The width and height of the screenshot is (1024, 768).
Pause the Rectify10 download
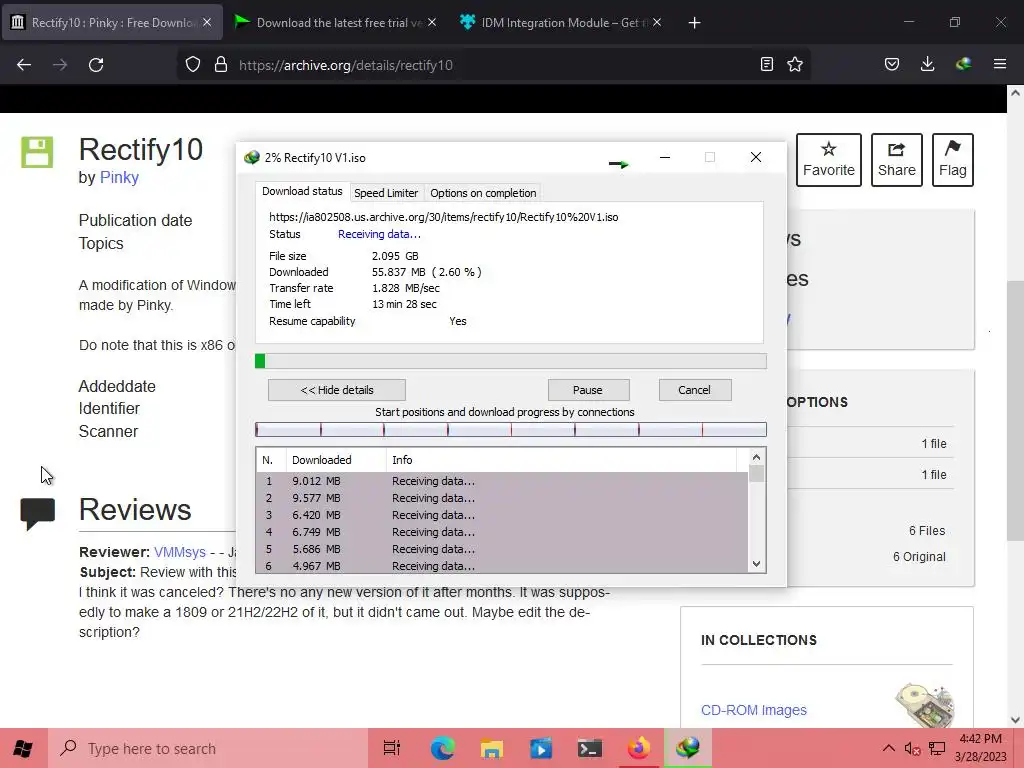588,390
